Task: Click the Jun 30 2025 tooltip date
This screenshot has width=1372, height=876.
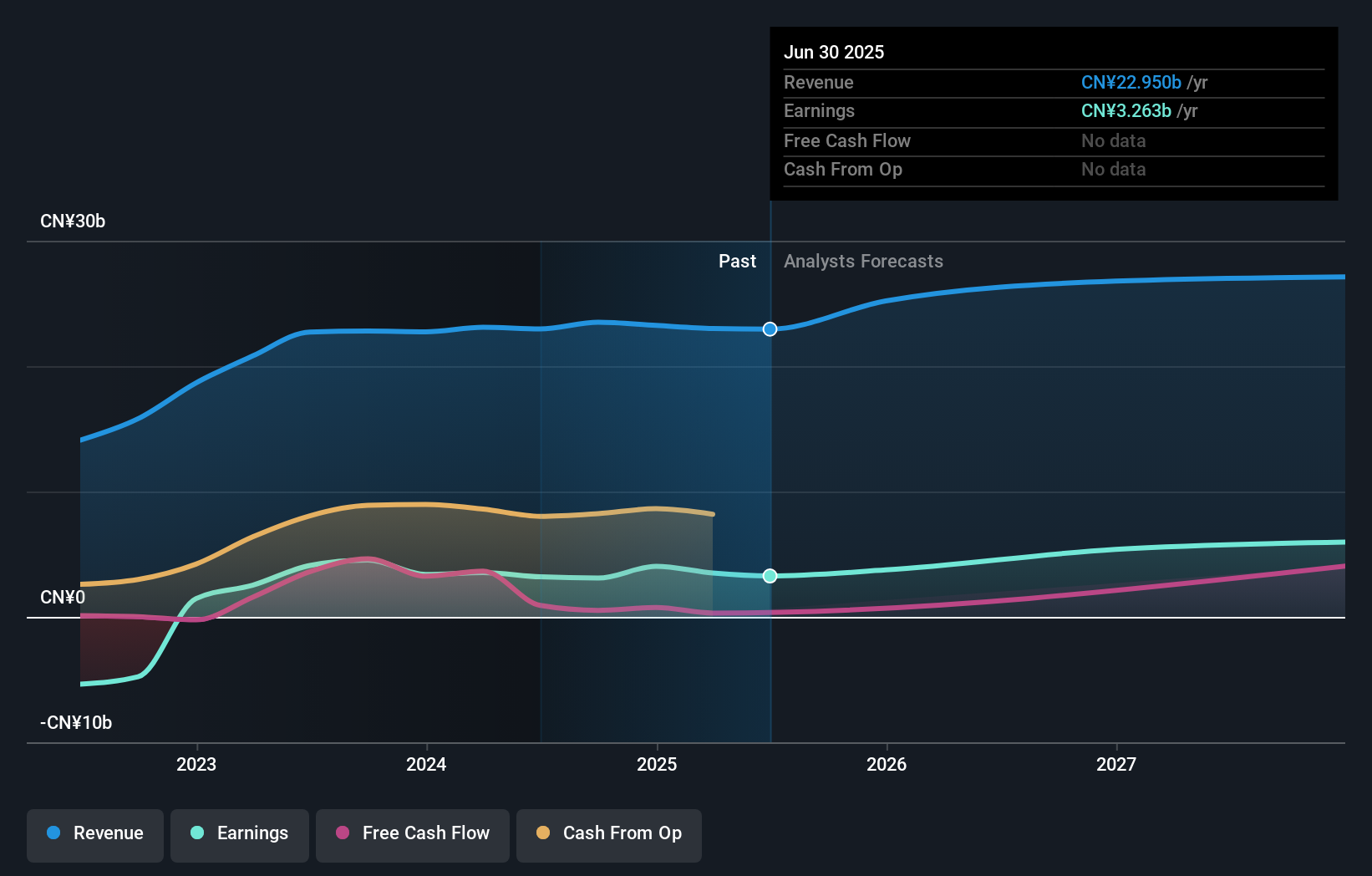Action: tap(834, 52)
